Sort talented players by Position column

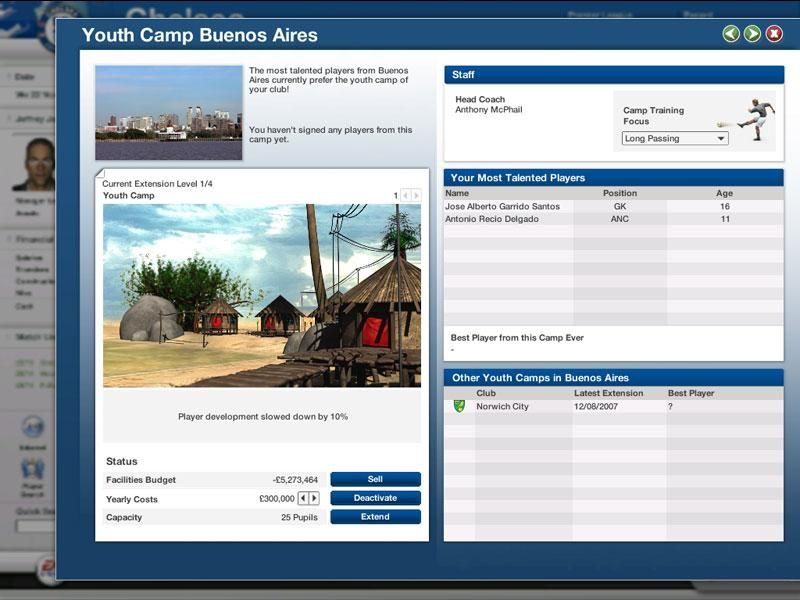619,193
